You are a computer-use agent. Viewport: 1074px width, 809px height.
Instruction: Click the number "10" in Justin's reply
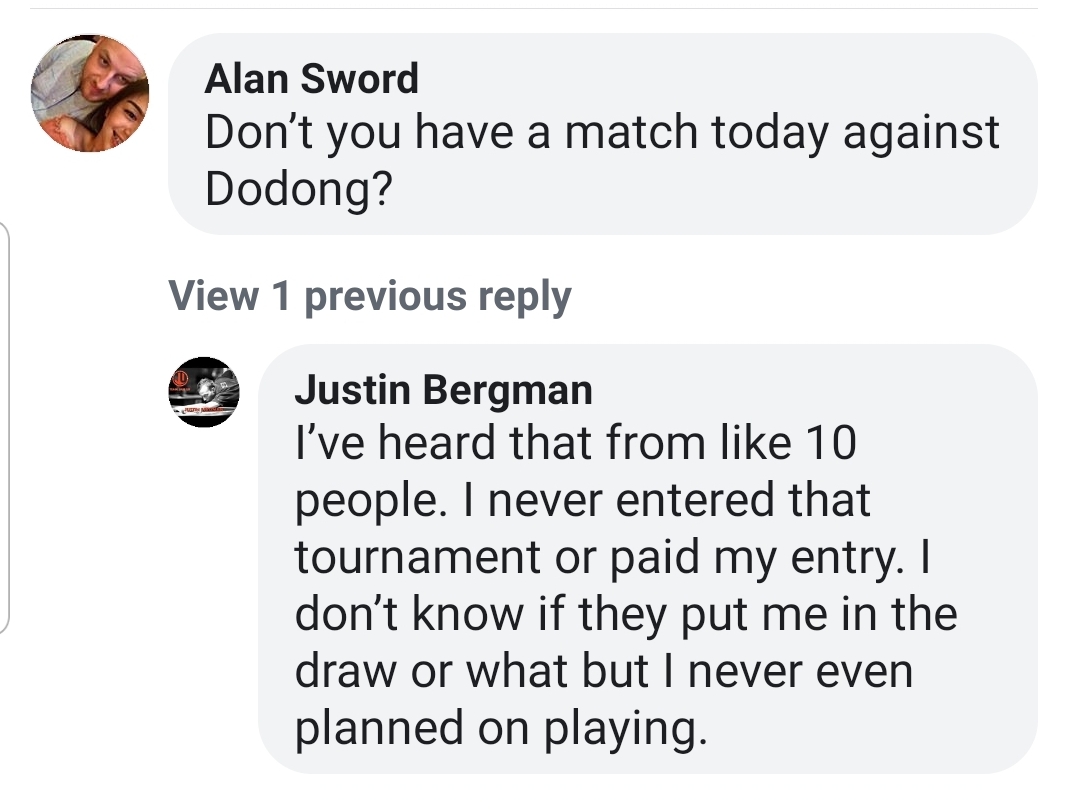[825, 443]
